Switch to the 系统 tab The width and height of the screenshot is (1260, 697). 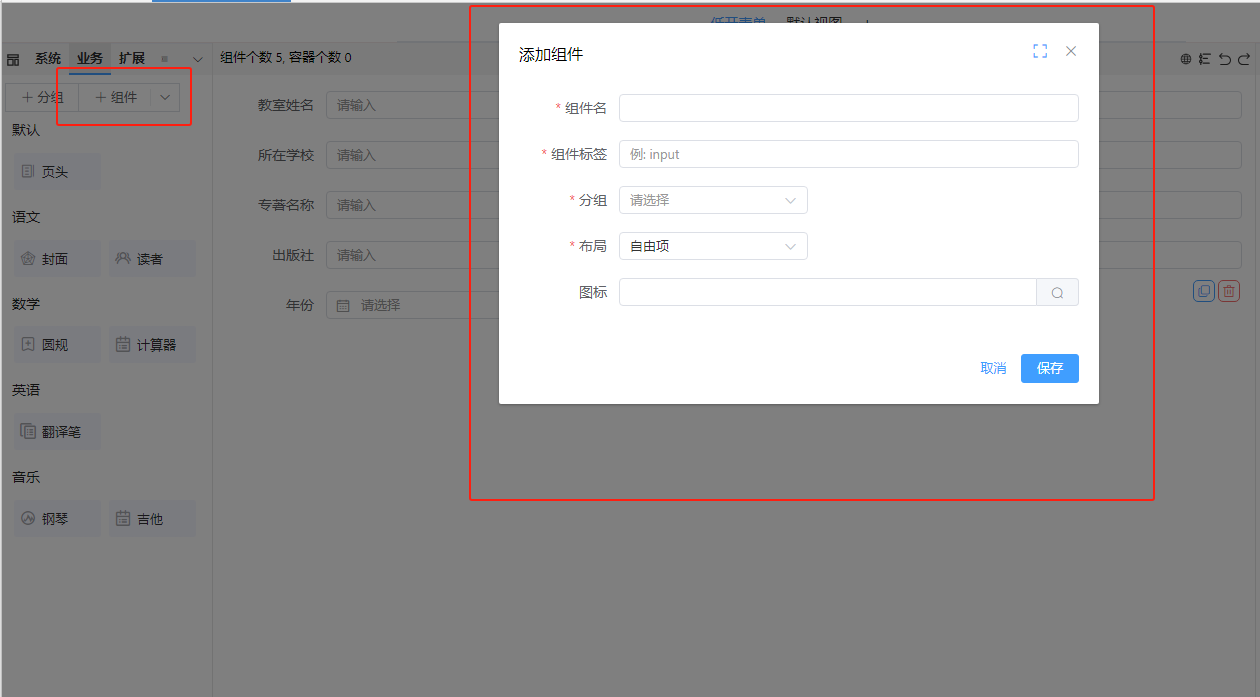coord(48,58)
